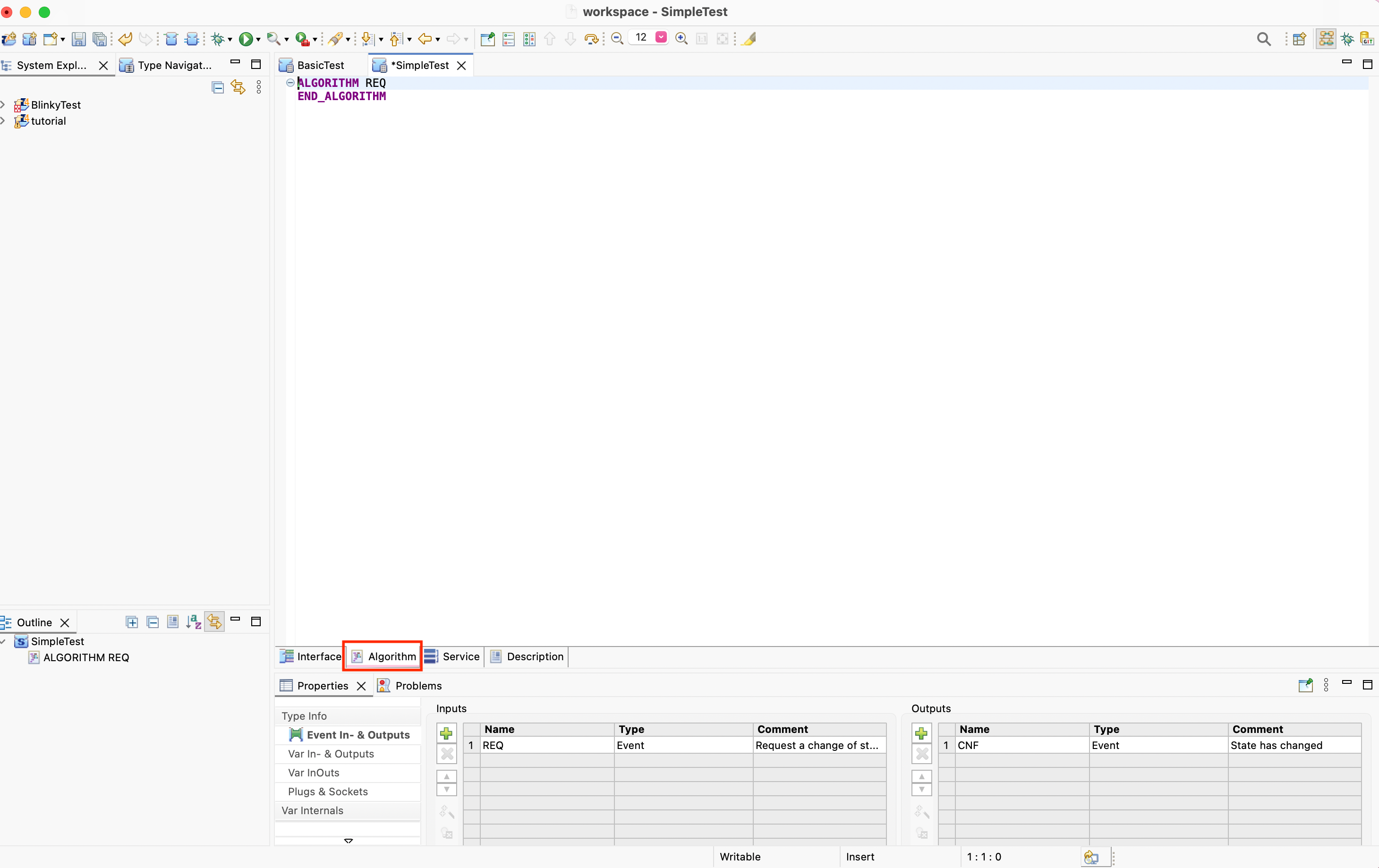The width and height of the screenshot is (1379, 868).
Task: Click the 'State has changed' comment cell
Action: coord(1294,746)
